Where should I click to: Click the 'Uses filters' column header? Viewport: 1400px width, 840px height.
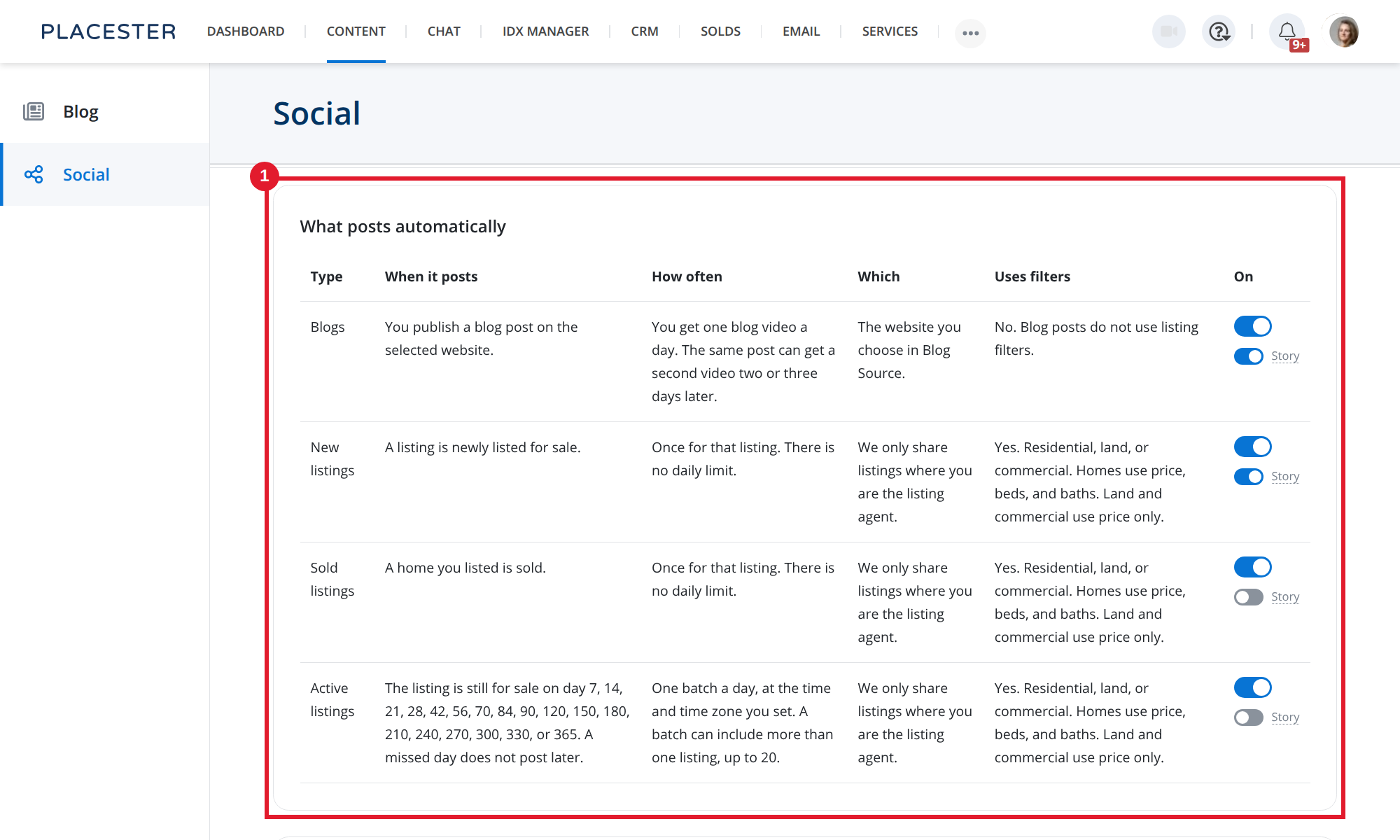point(1032,276)
